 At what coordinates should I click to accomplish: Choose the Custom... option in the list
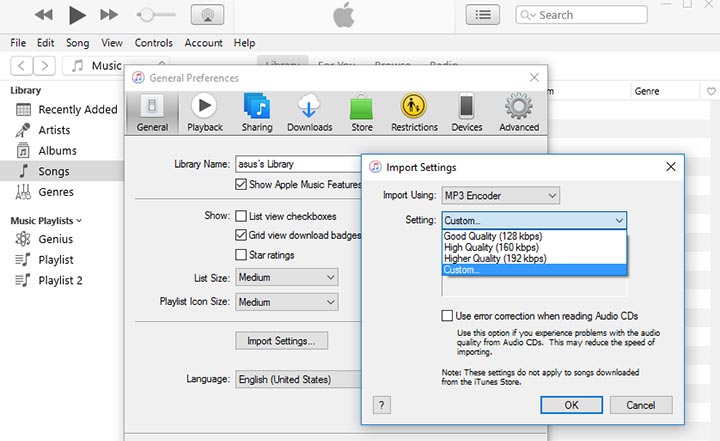point(534,270)
